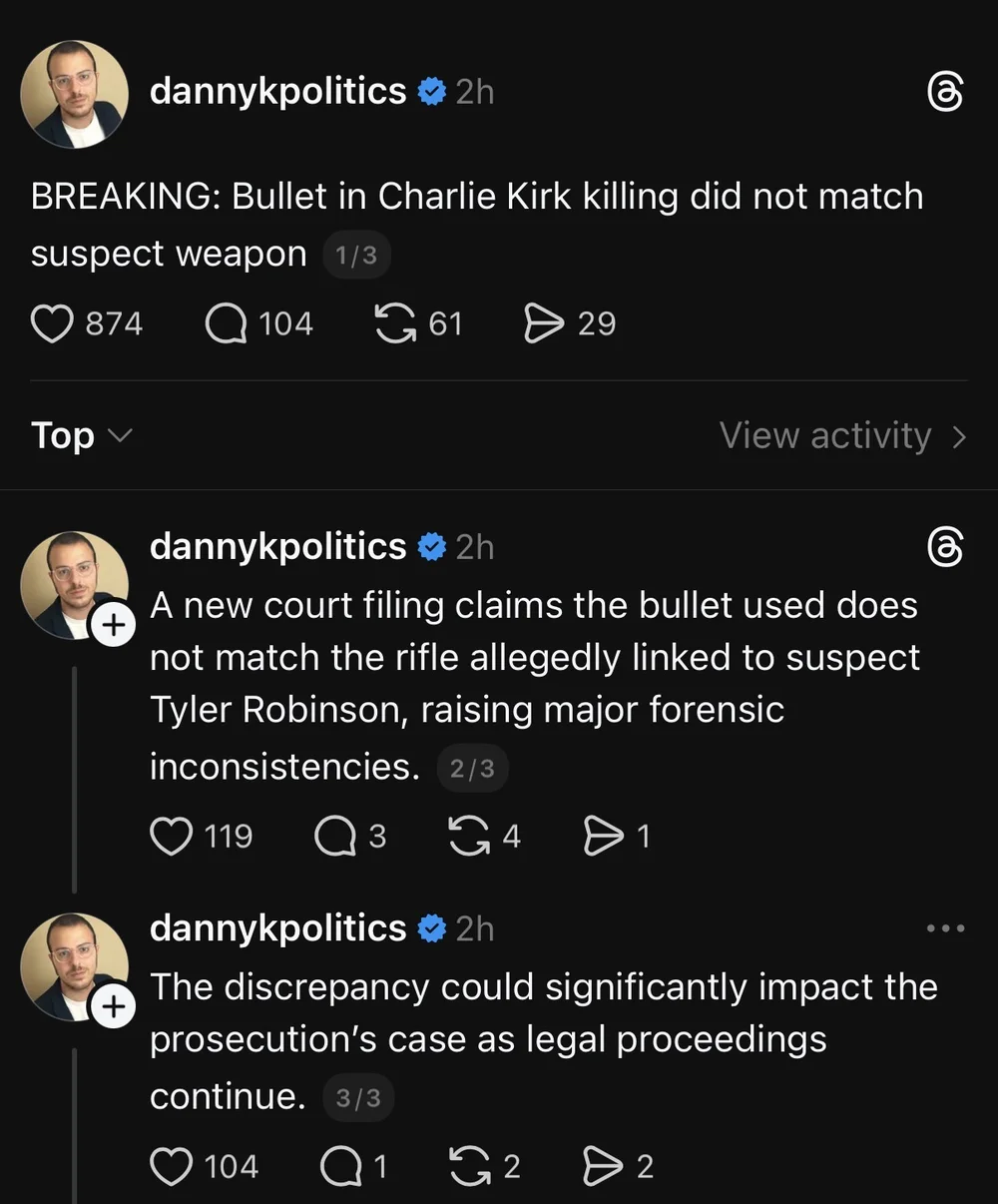998x1204 pixels.
Task: Share the main post with 29 shares
Action: (544, 323)
